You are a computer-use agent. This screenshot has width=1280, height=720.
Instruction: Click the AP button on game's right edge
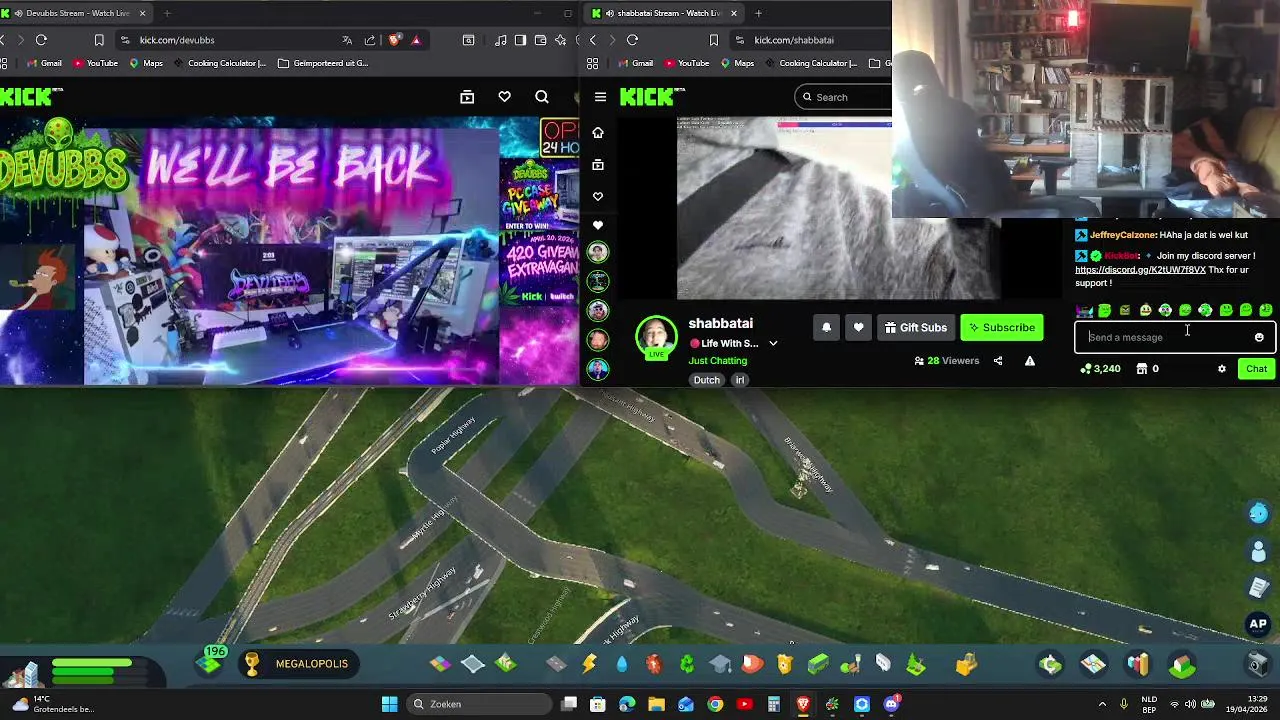1258,624
